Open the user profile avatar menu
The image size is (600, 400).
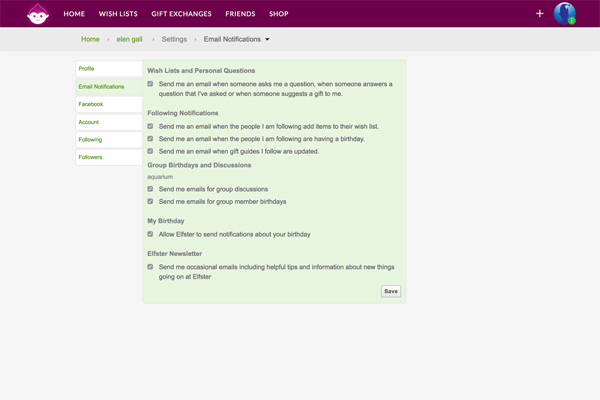pyautogui.click(x=564, y=14)
